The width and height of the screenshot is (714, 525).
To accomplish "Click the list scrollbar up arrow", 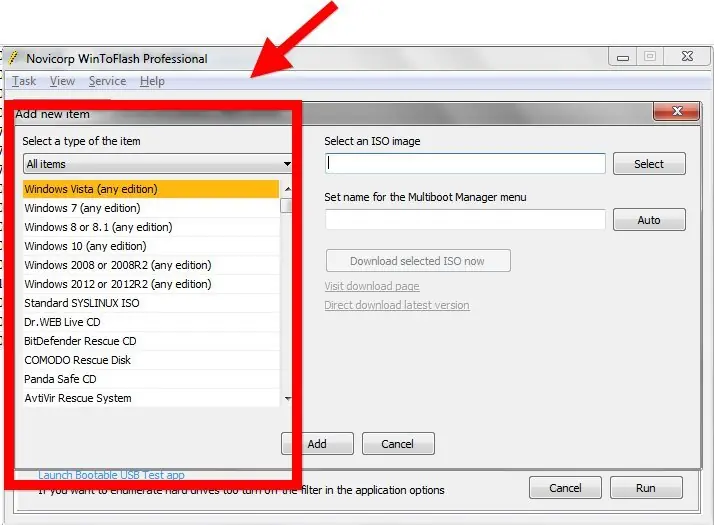I will (x=287, y=189).
